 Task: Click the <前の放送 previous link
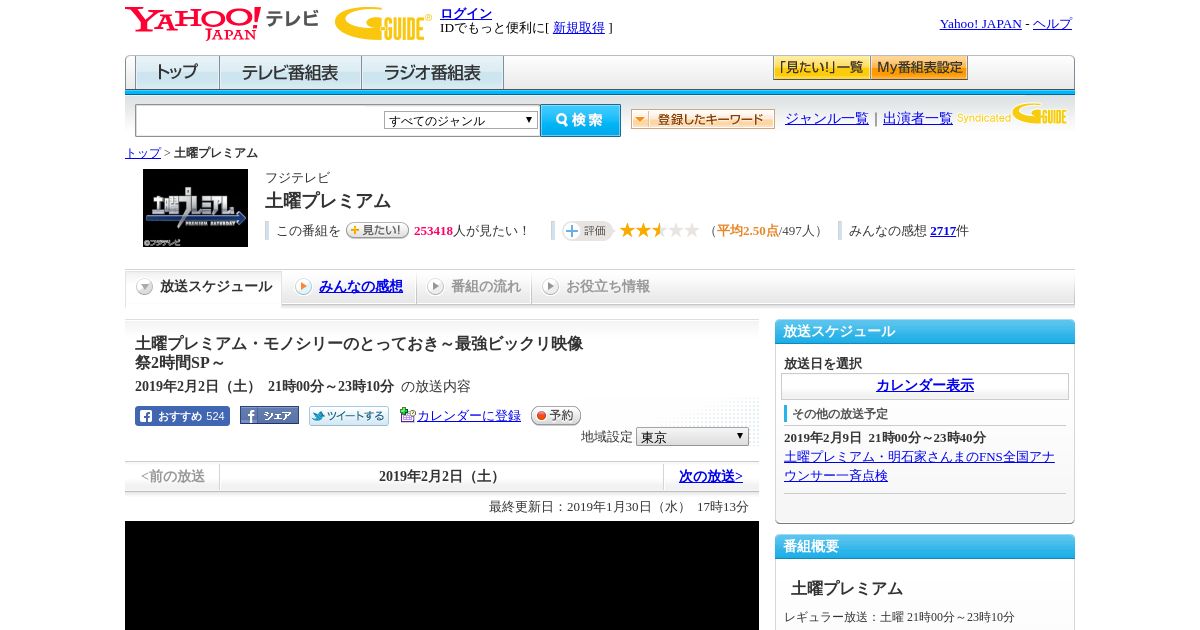pos(173,477)
